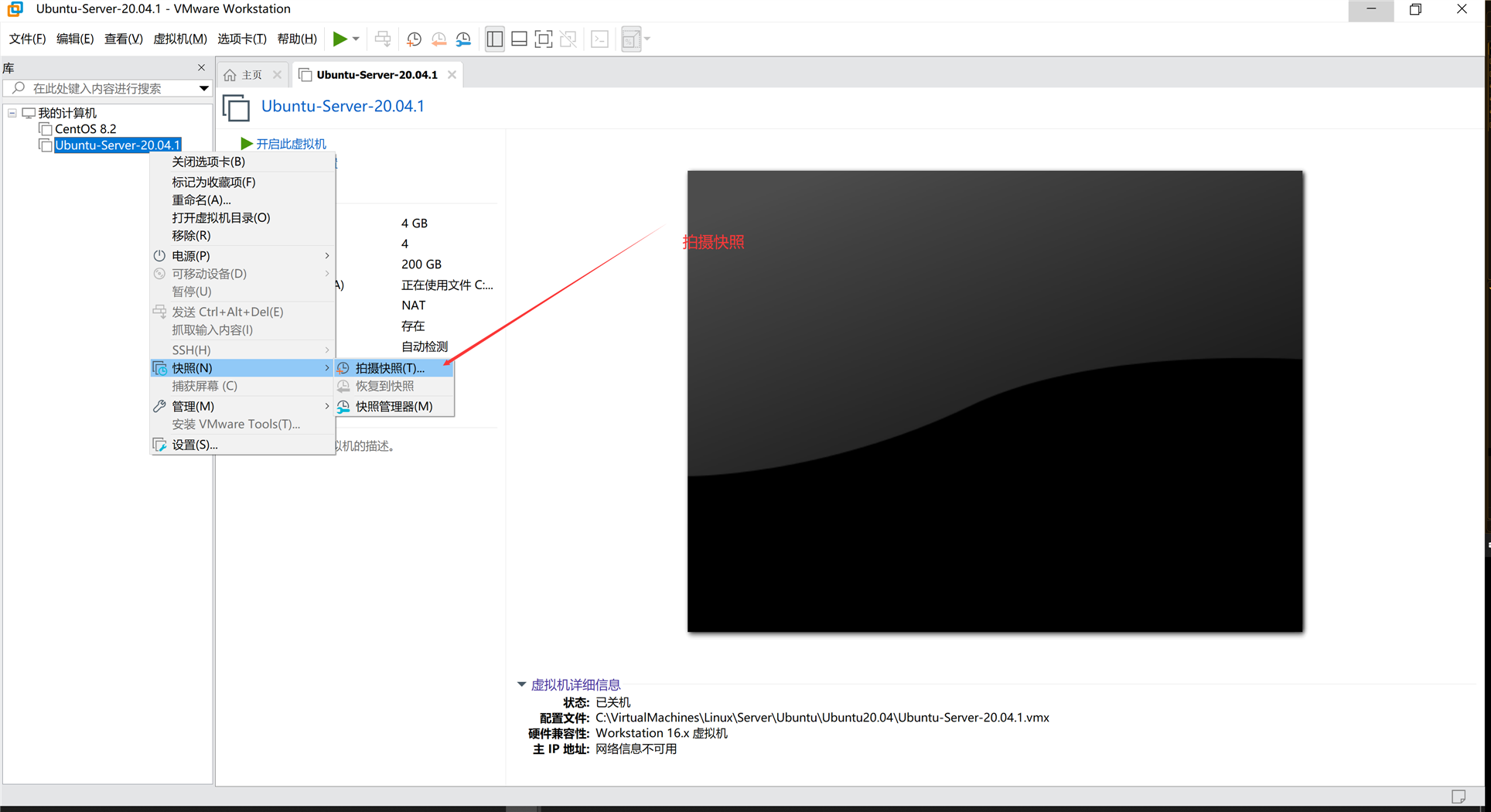Viewport: 1491px width, 812px height.
Task: Close the 主页 tab
Action: tap(277, 75)
